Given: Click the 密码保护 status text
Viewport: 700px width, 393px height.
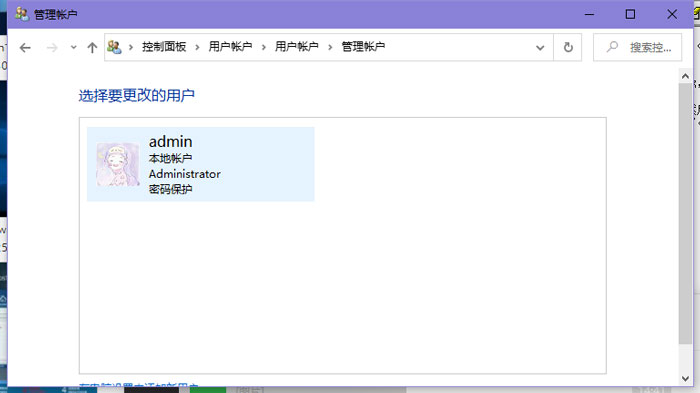Looking at the screenshot, I should 170,189.
